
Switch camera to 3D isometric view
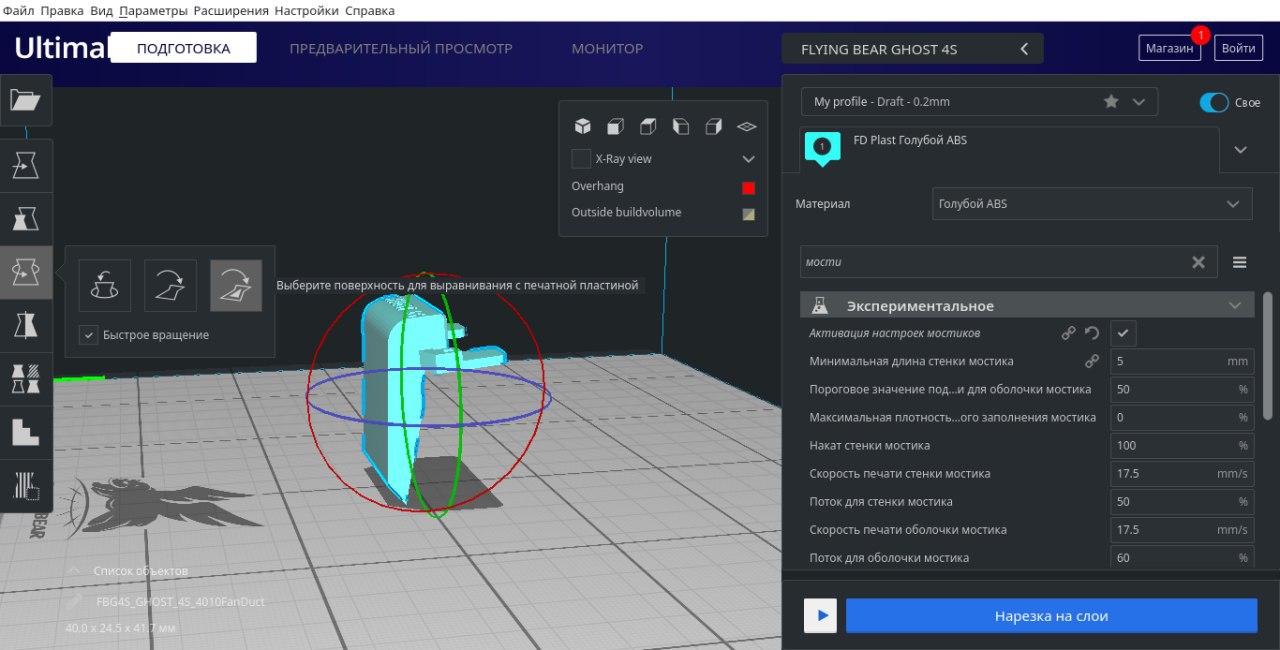pos(582,126)
